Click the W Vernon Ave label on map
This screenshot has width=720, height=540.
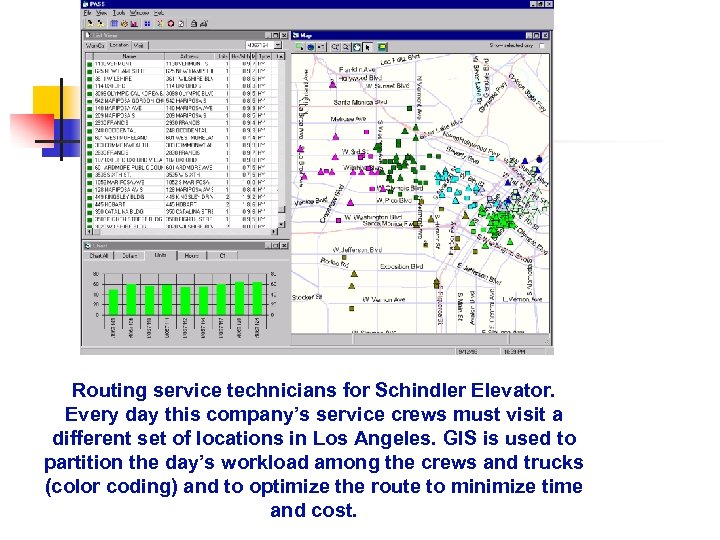[384, 299]
